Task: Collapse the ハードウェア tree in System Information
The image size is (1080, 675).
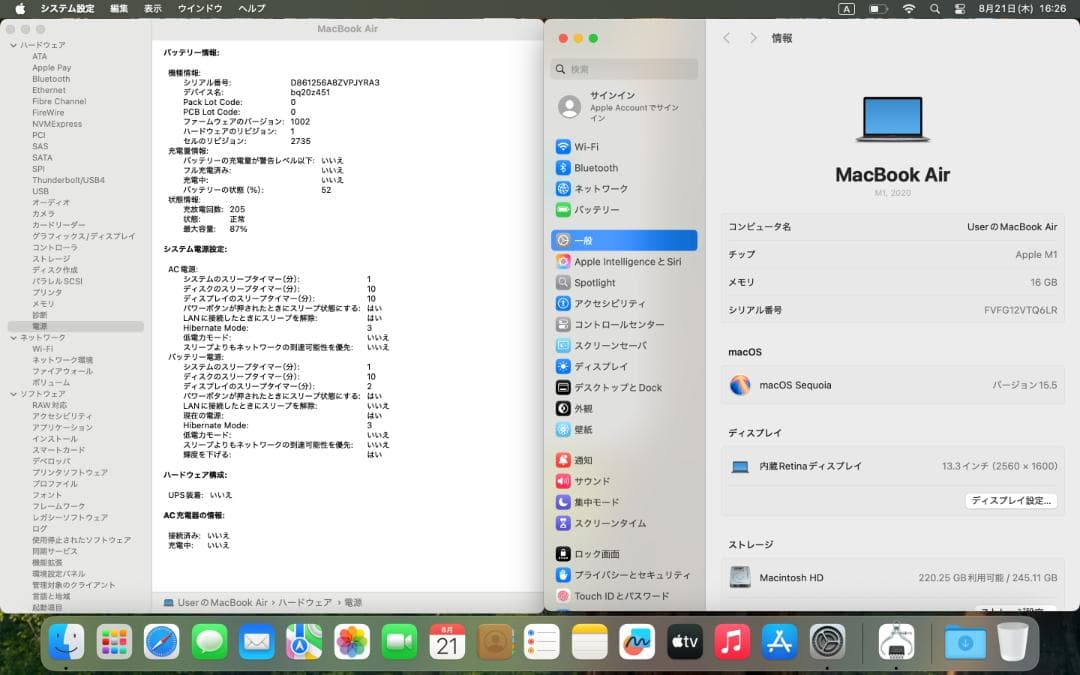Action: [10, 44]
